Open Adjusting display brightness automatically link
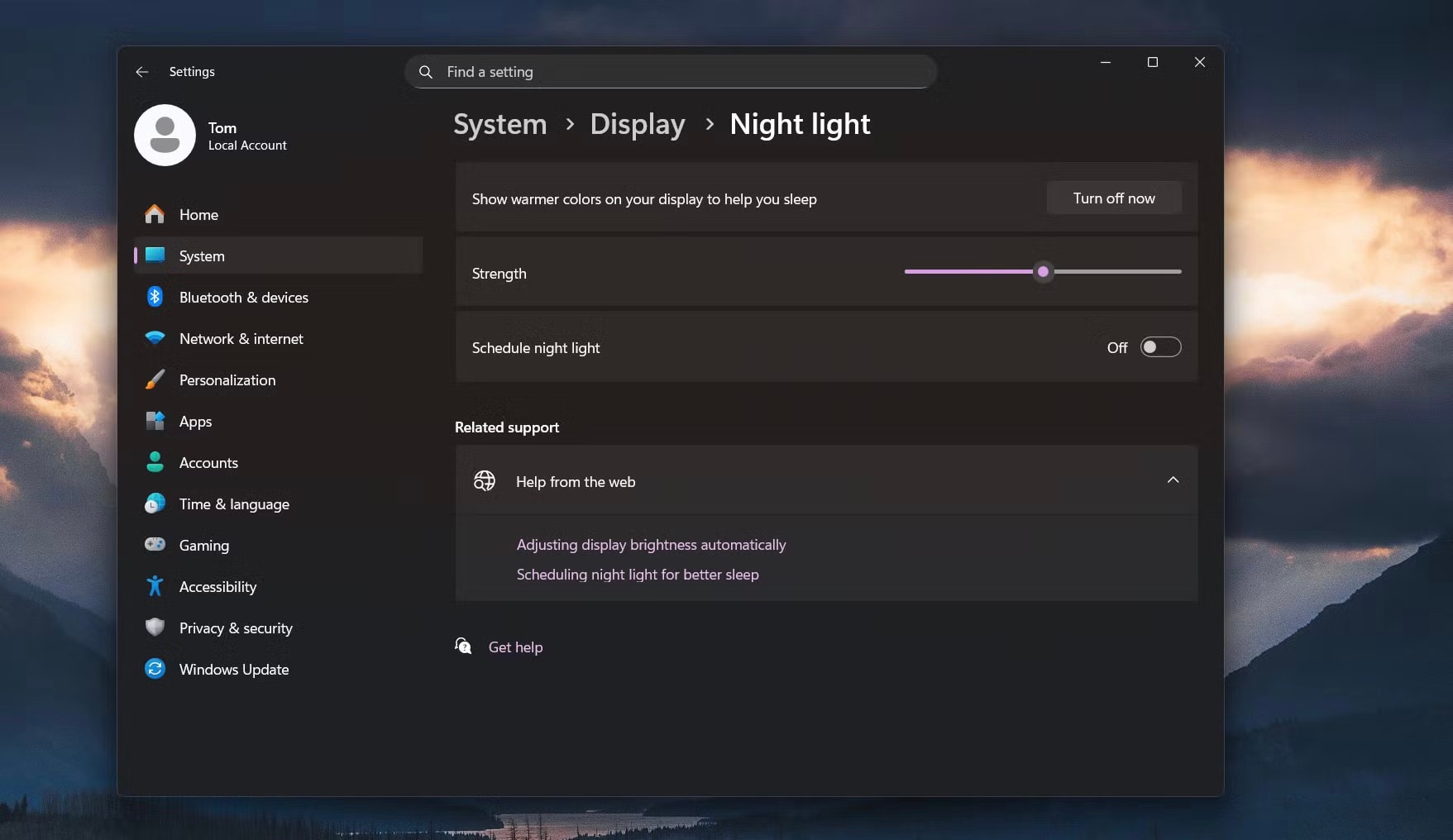The width and height of the screenshot is (1453, 840). coord(651,545)
